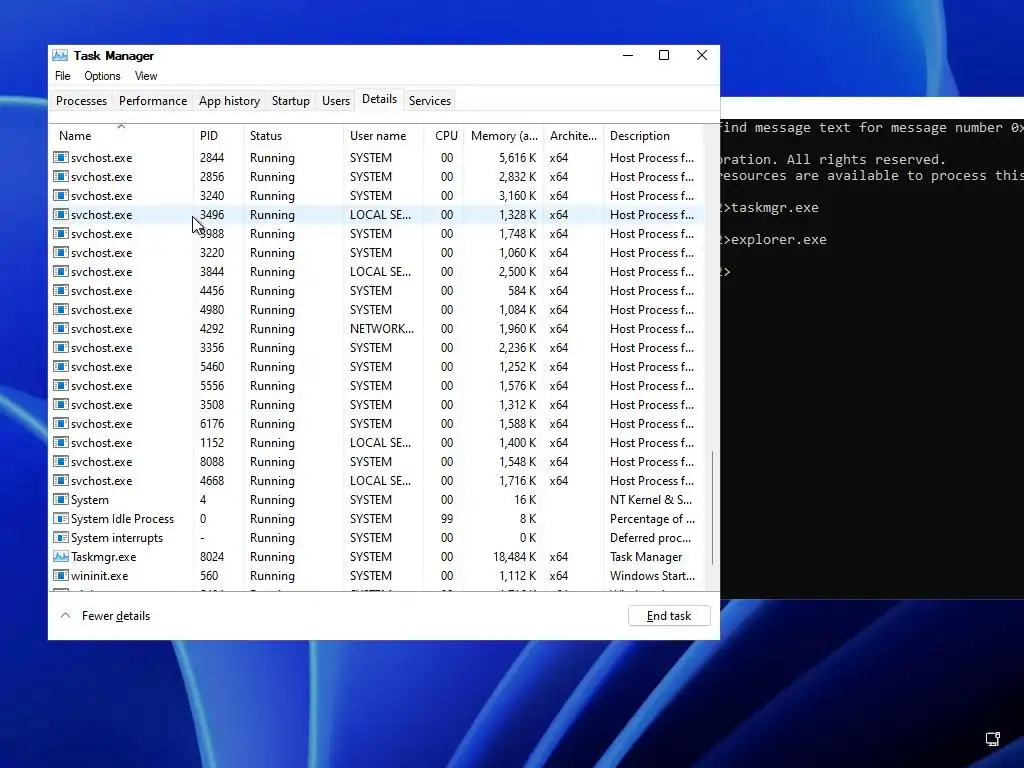Image resolution: width=1024 pixels, height=768 pixels.
Task: Click the icon of svchost.exe PID 4668
Action: click(x=61, y=480)
